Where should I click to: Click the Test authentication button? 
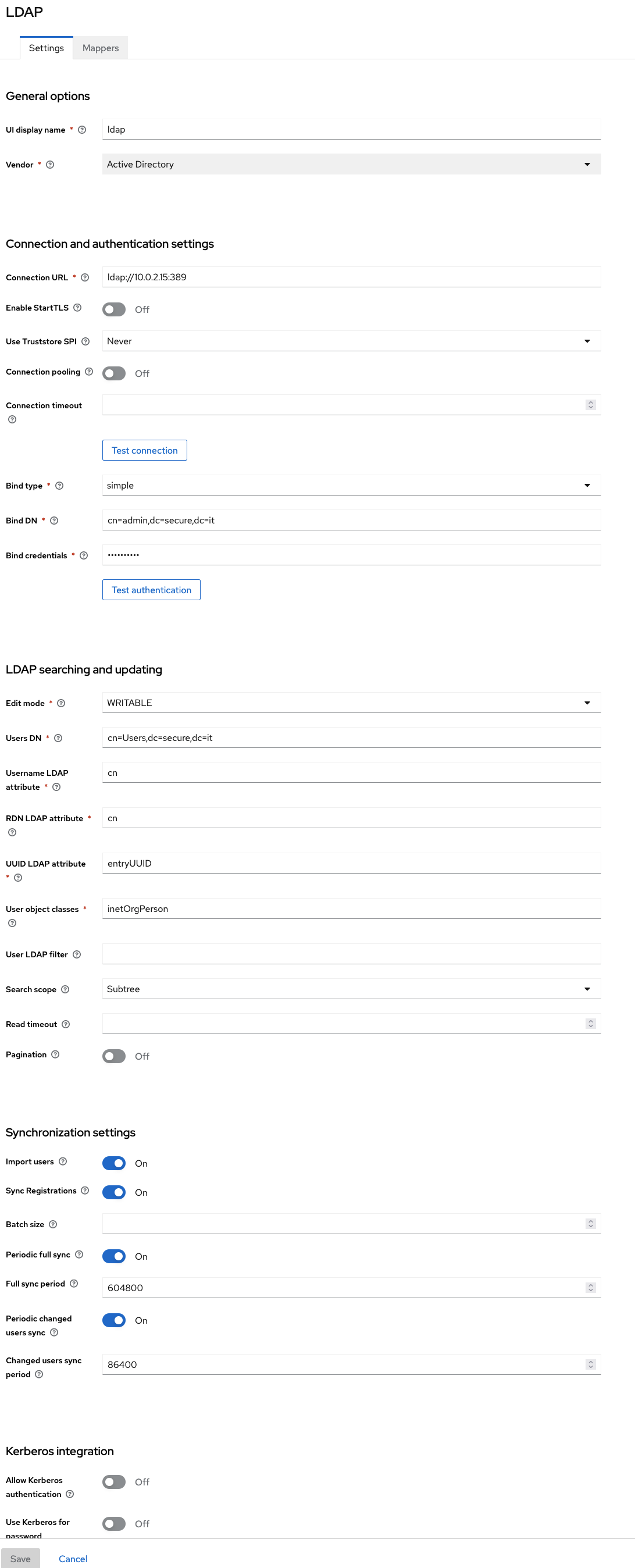point(152,590)
